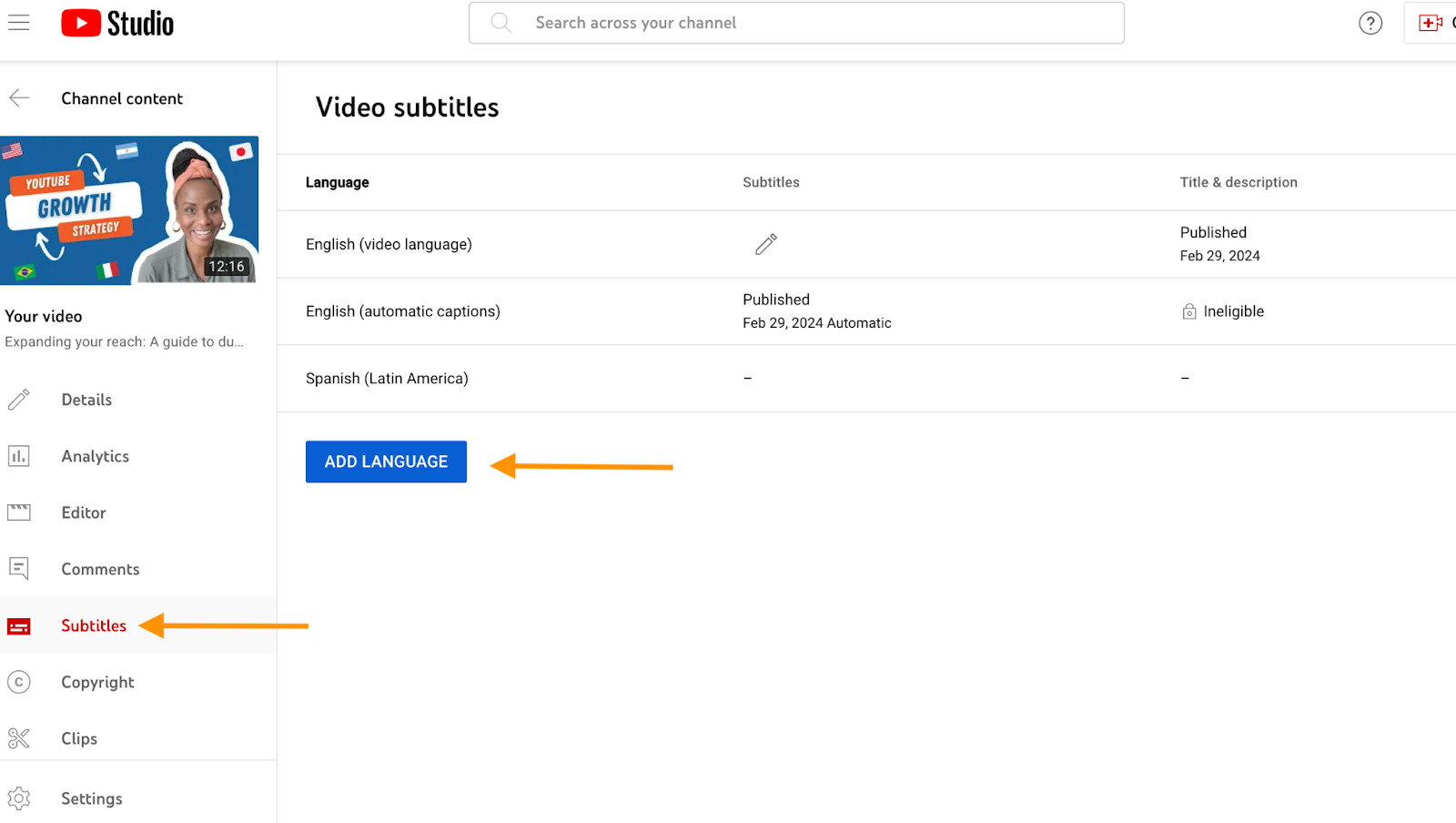The image size is (1456, 823).
Task: Click the lock icon next to Ineligible
Action: click(x=1188, y=310)
